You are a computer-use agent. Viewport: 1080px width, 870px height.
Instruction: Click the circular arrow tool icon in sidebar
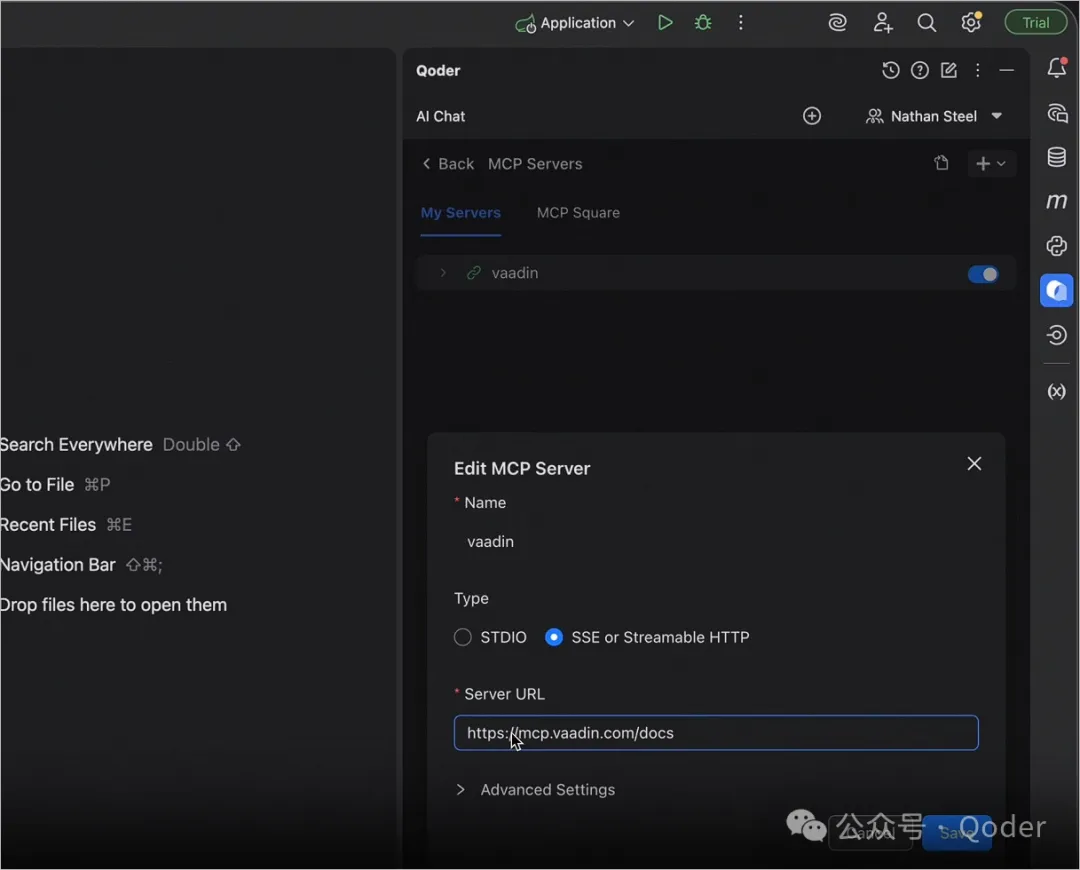(1057, 335)
